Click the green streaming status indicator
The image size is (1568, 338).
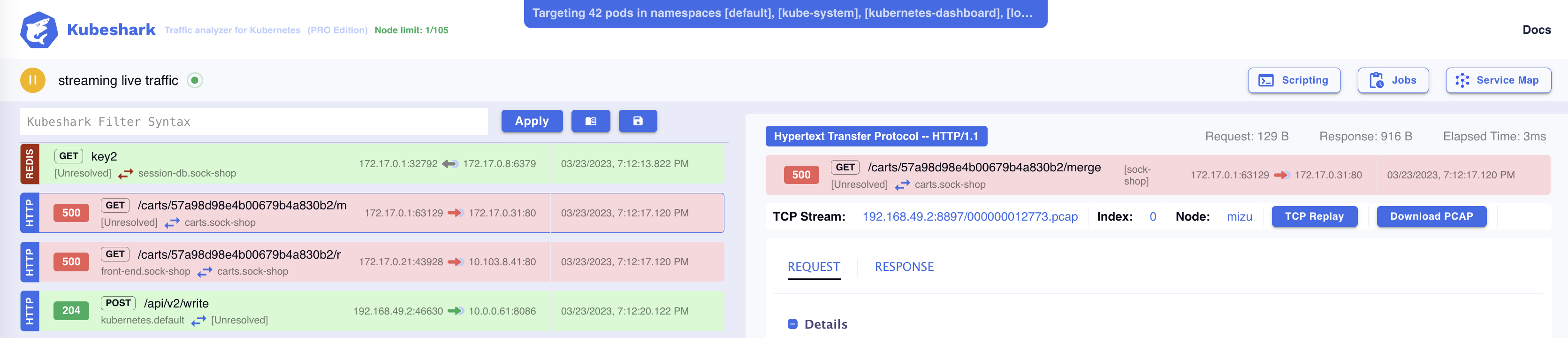tap(195, 80)
